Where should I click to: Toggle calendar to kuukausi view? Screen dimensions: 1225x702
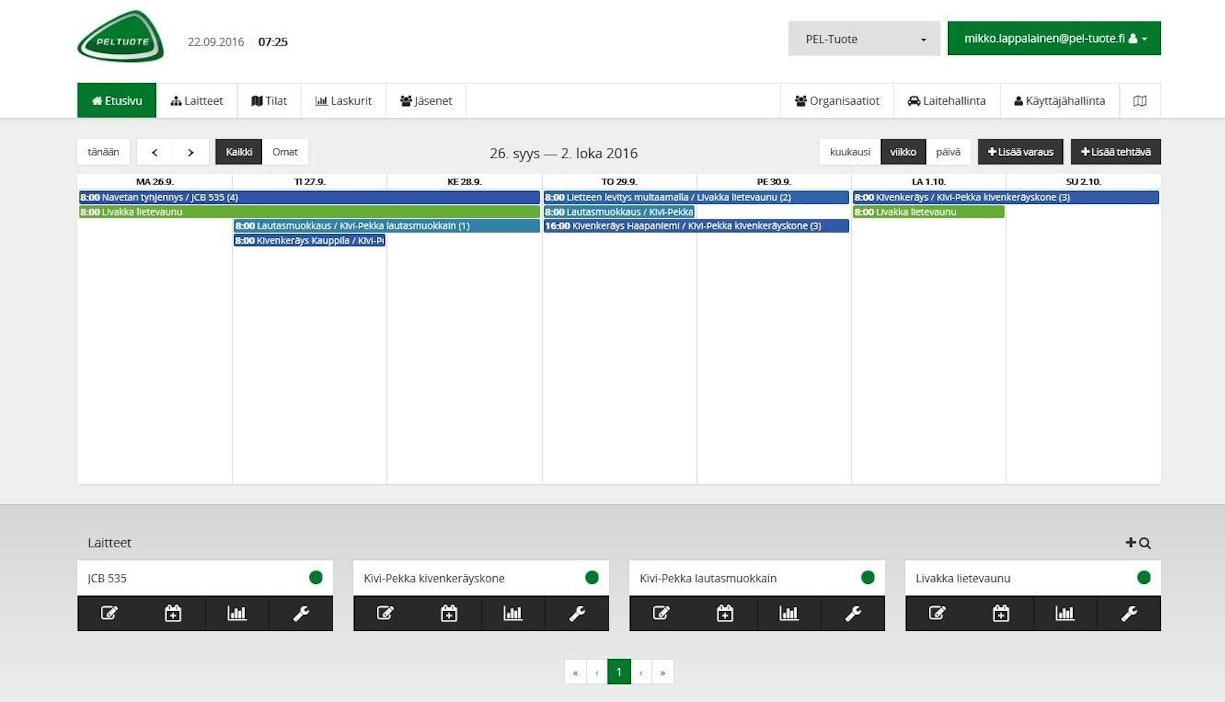click(x=849, y=152)
